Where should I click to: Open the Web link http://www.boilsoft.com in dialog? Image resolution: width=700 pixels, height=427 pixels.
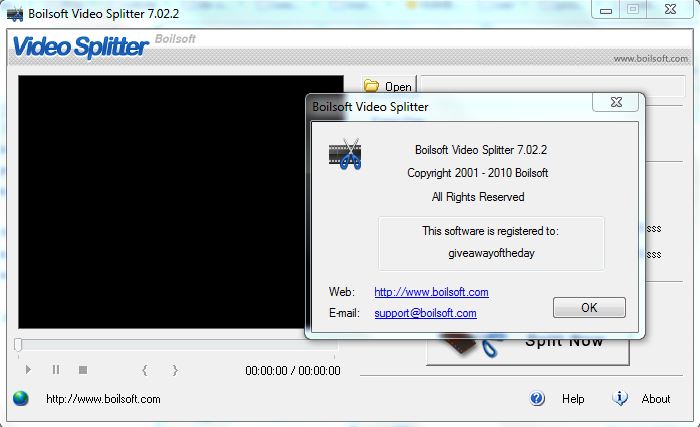[431, 292]
